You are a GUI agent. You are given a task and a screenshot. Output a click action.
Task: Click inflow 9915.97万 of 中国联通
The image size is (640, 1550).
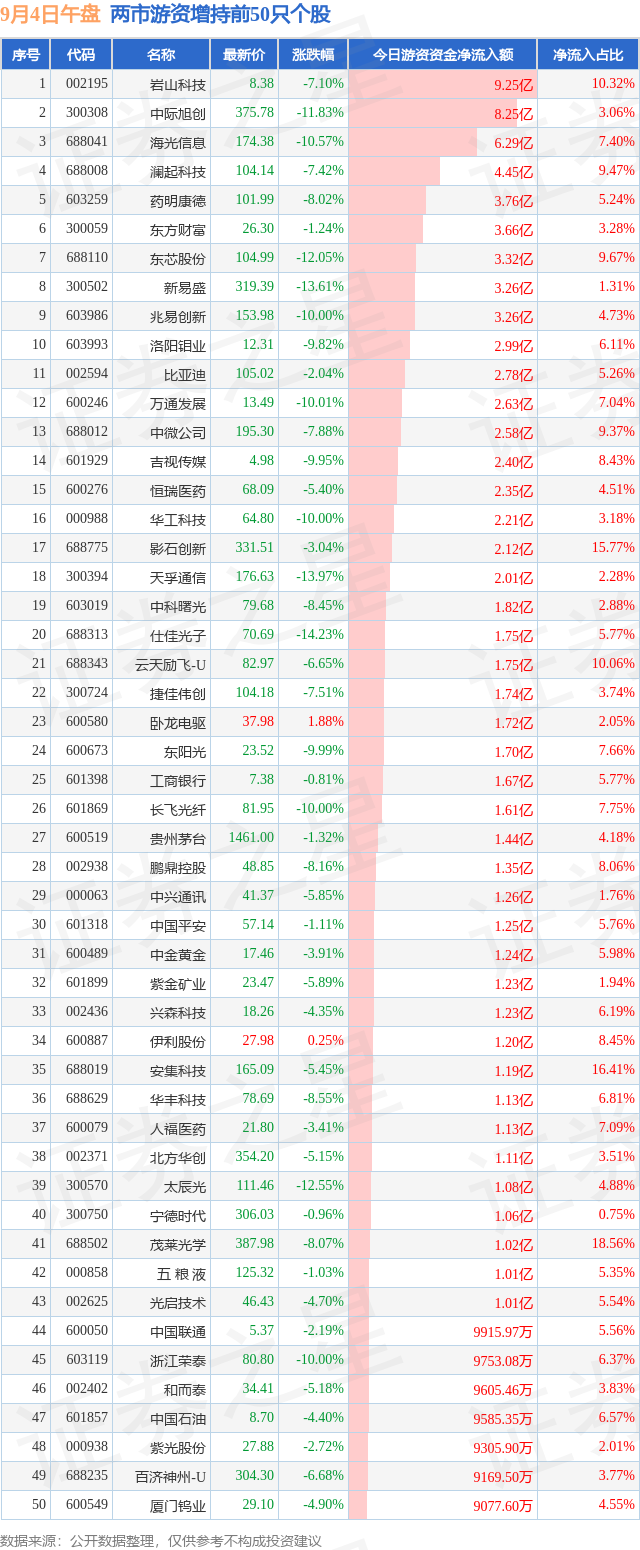[x=505, y=1332]
